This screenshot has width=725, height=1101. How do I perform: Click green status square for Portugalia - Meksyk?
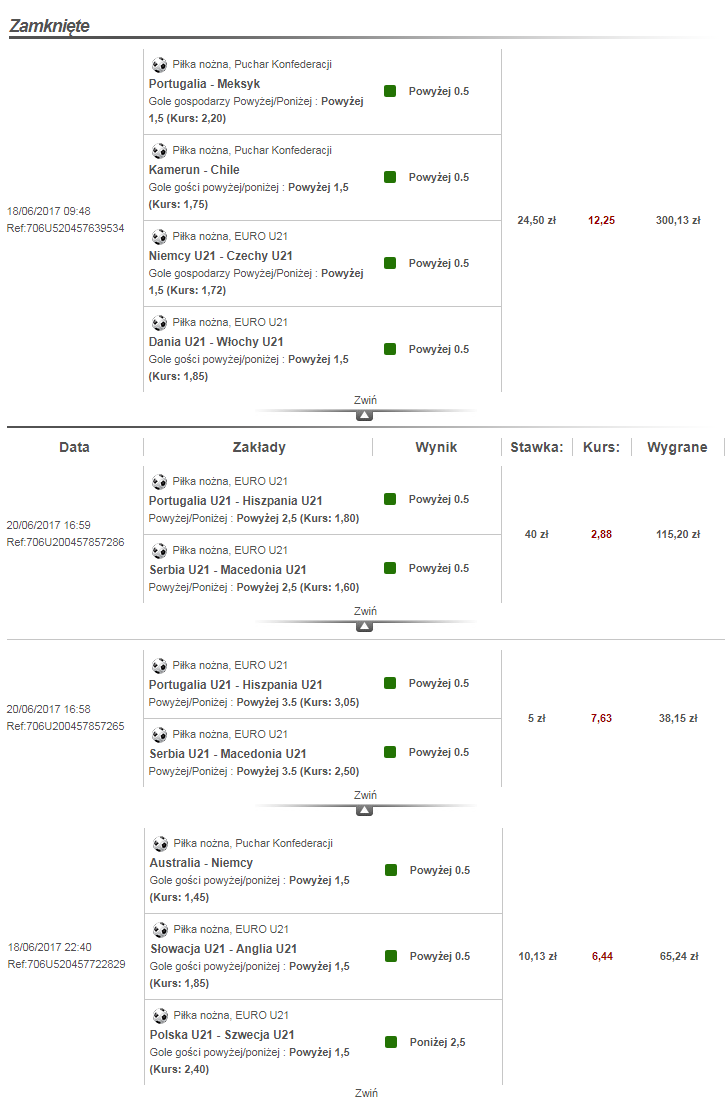390,91
